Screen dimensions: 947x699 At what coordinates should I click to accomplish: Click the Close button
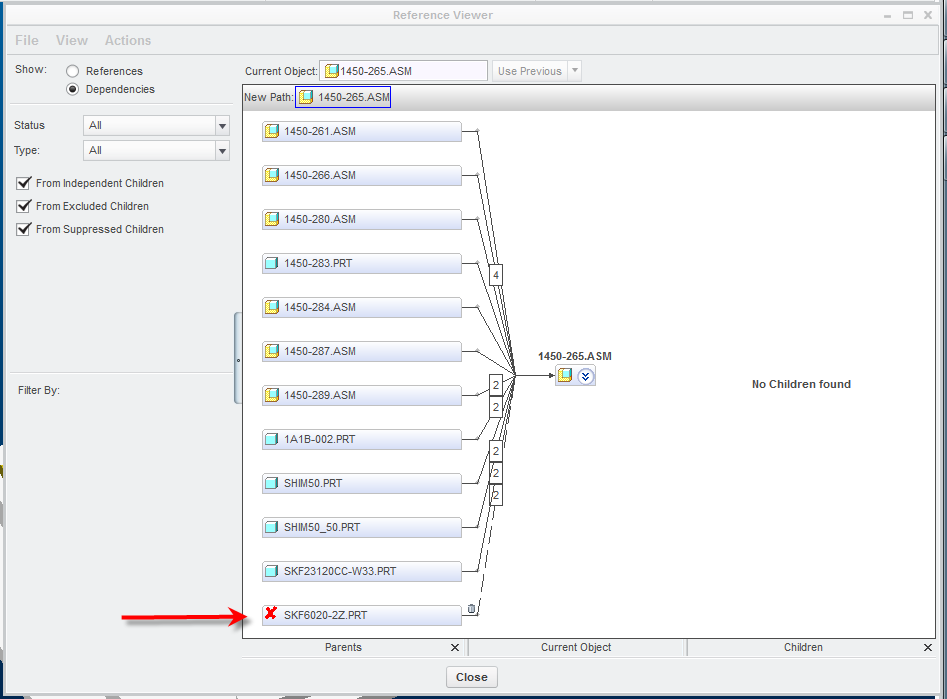pos(472,677)
